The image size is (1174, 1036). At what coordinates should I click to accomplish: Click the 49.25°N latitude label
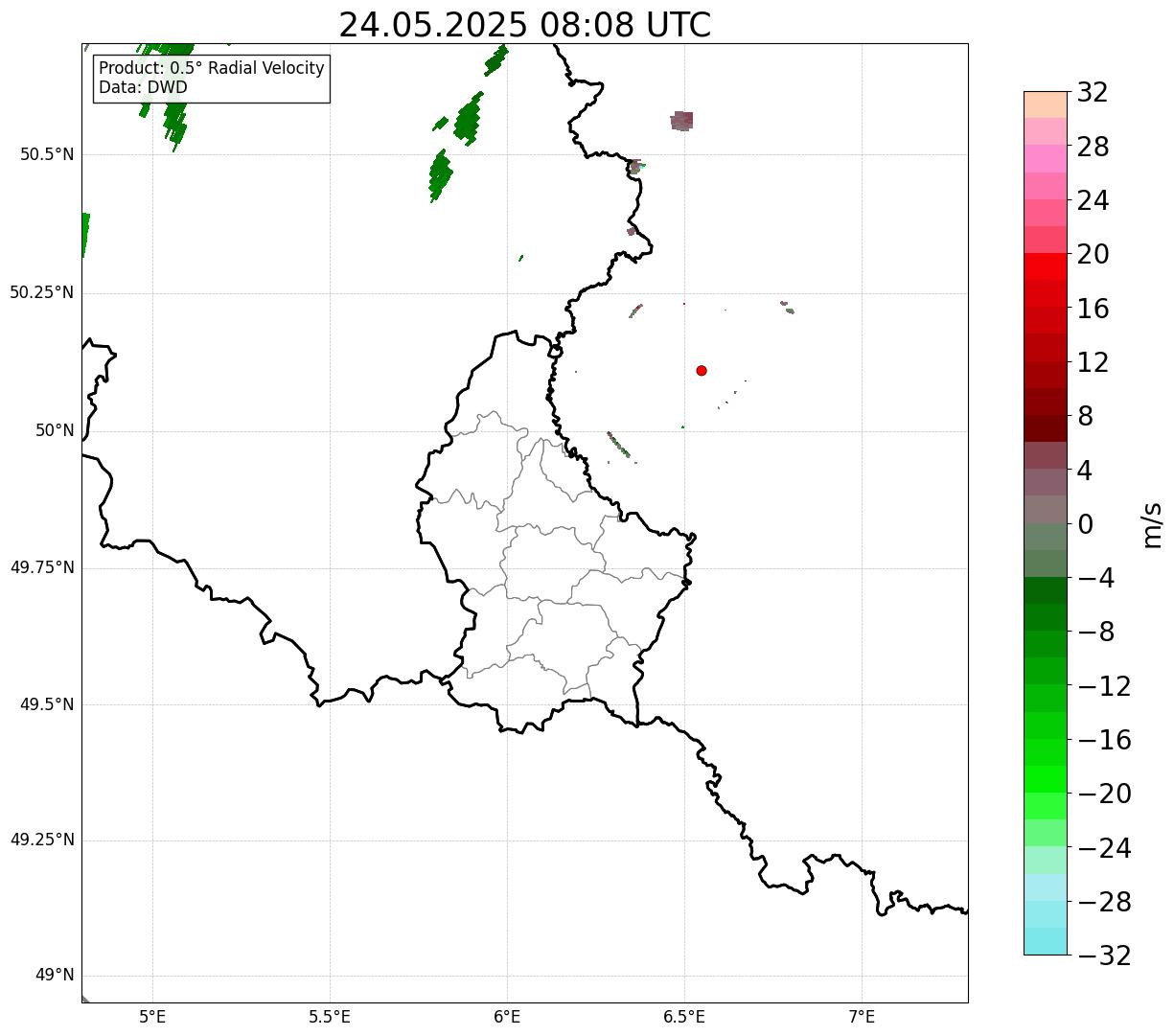pos(42,840)
